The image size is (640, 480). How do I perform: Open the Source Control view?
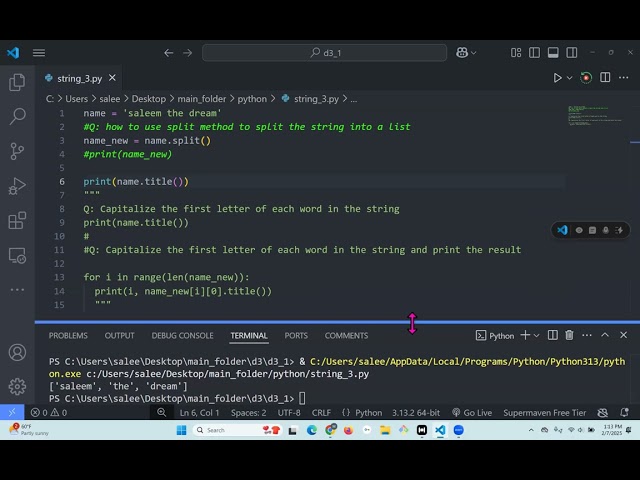[x=17, y=151]
